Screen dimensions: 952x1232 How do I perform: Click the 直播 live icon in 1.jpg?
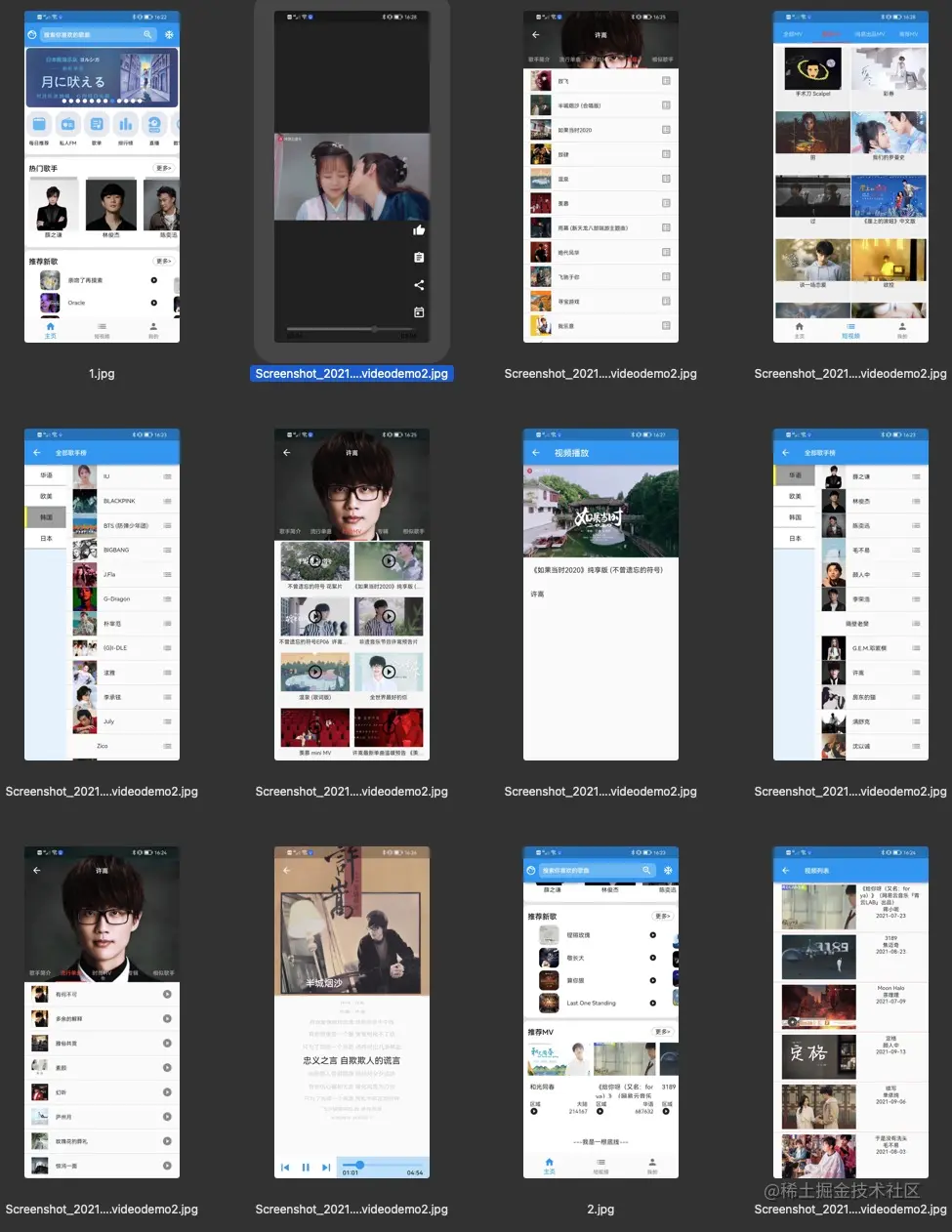click(x=154, y=124)
